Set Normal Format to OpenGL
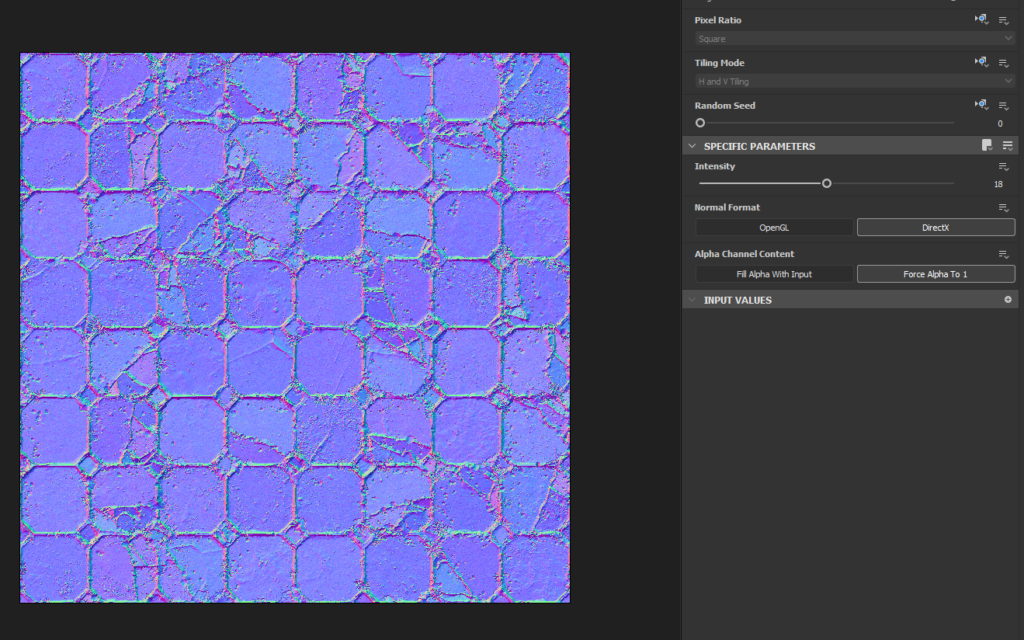Viewport: 1024px width, 640px height. [774, 228]
